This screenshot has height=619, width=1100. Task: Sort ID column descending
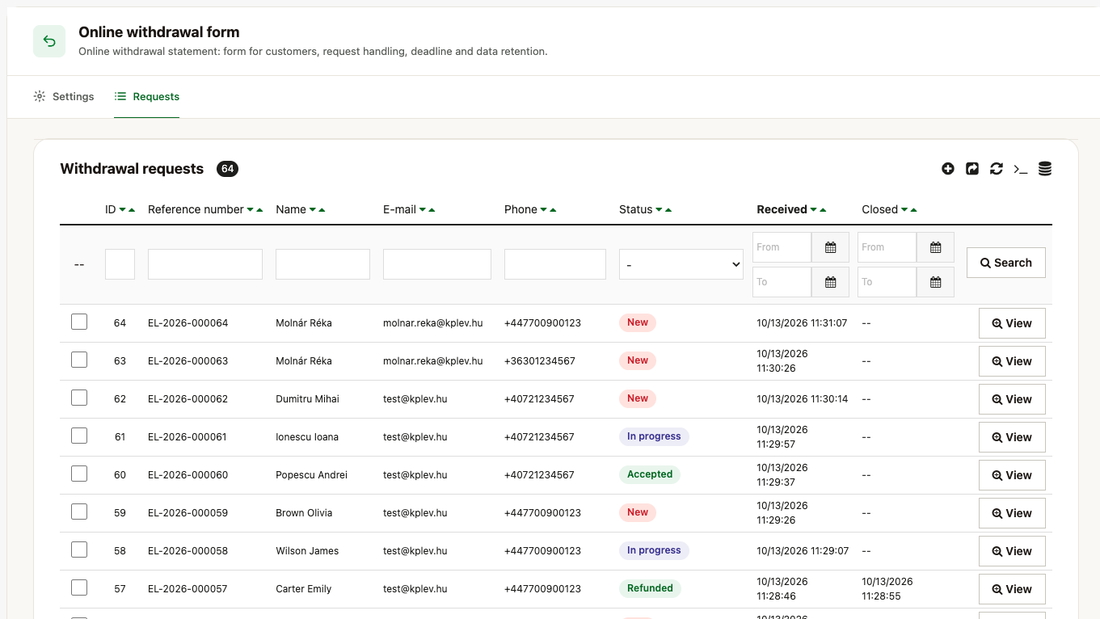click(123, 210)
